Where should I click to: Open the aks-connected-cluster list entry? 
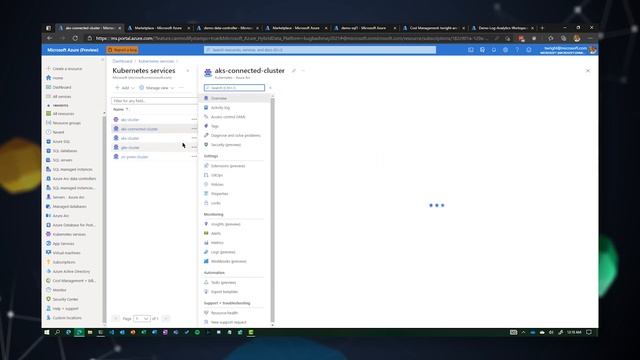pos(139,129)
